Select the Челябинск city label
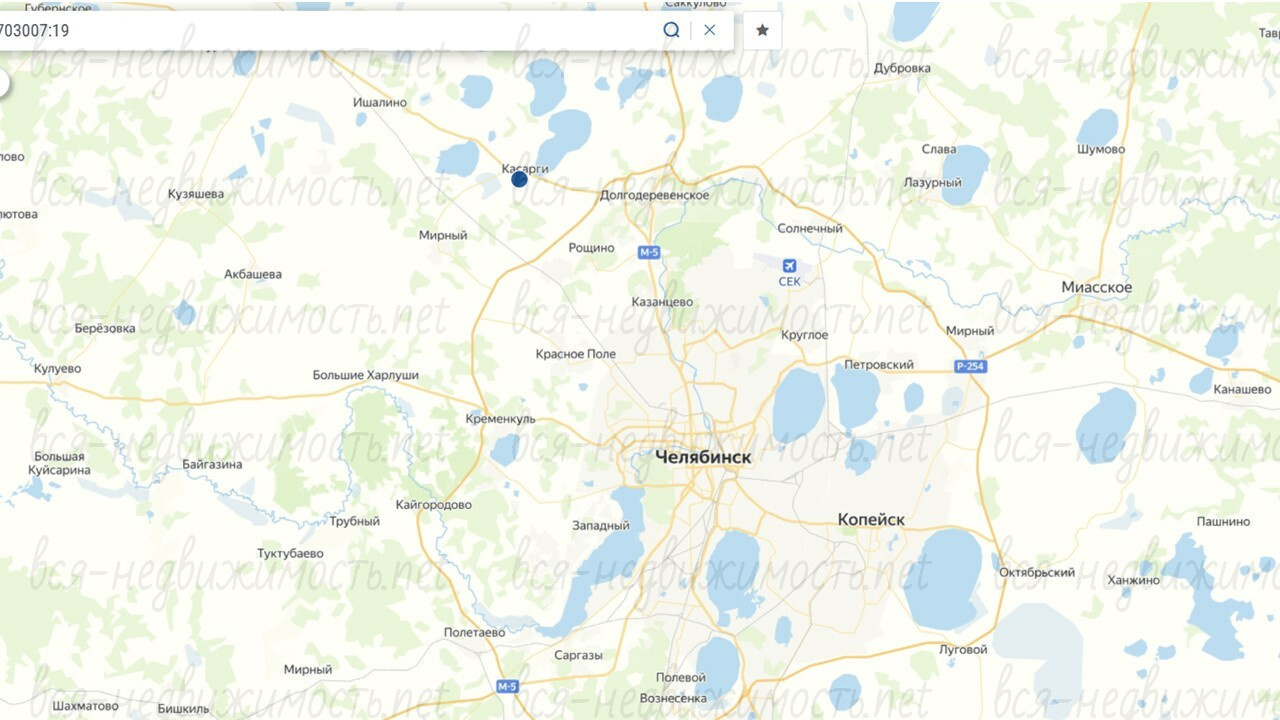Screen dimensions: 1280x720 pyautogui.click(x=703, y=457)
